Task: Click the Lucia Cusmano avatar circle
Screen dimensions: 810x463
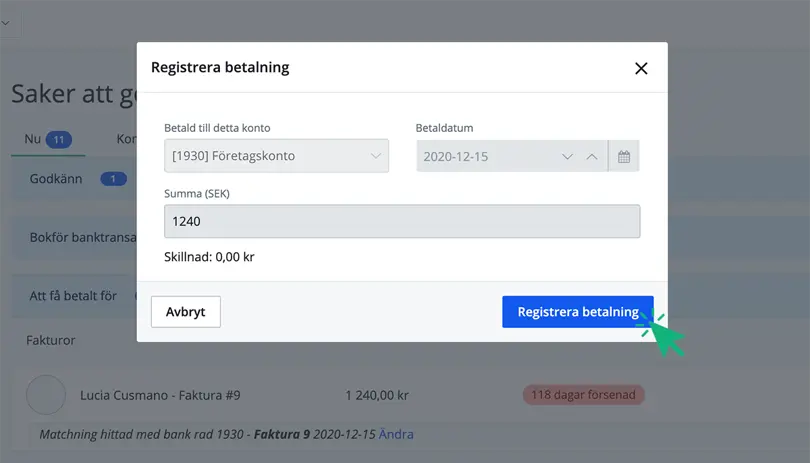Action: [46, 395]
